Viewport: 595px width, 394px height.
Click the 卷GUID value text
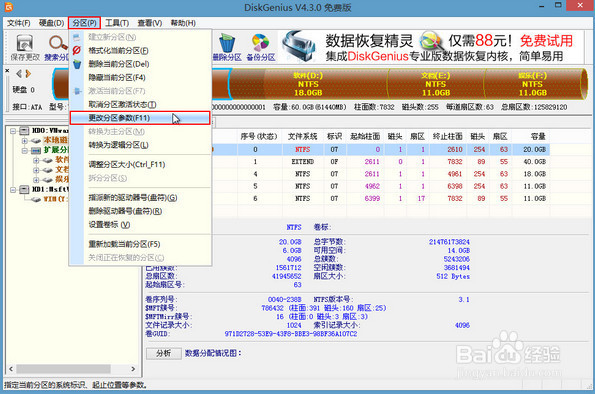tap(291, 334)
